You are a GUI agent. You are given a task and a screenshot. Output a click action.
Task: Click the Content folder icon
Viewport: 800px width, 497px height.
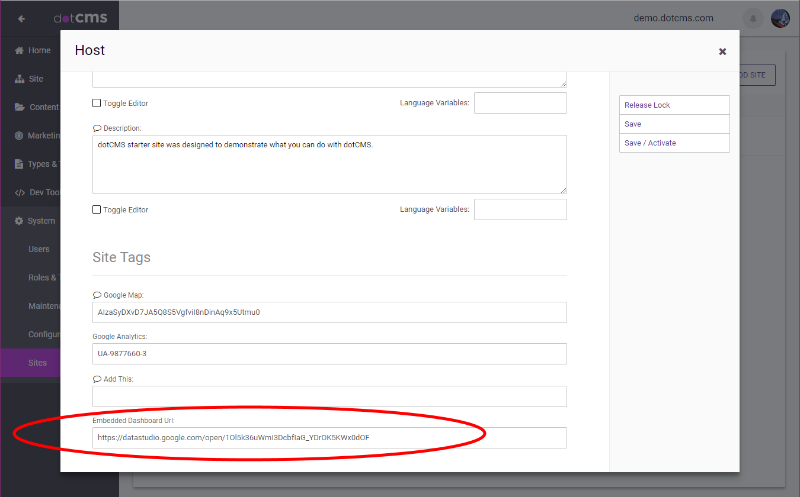[x=19, y=107]
